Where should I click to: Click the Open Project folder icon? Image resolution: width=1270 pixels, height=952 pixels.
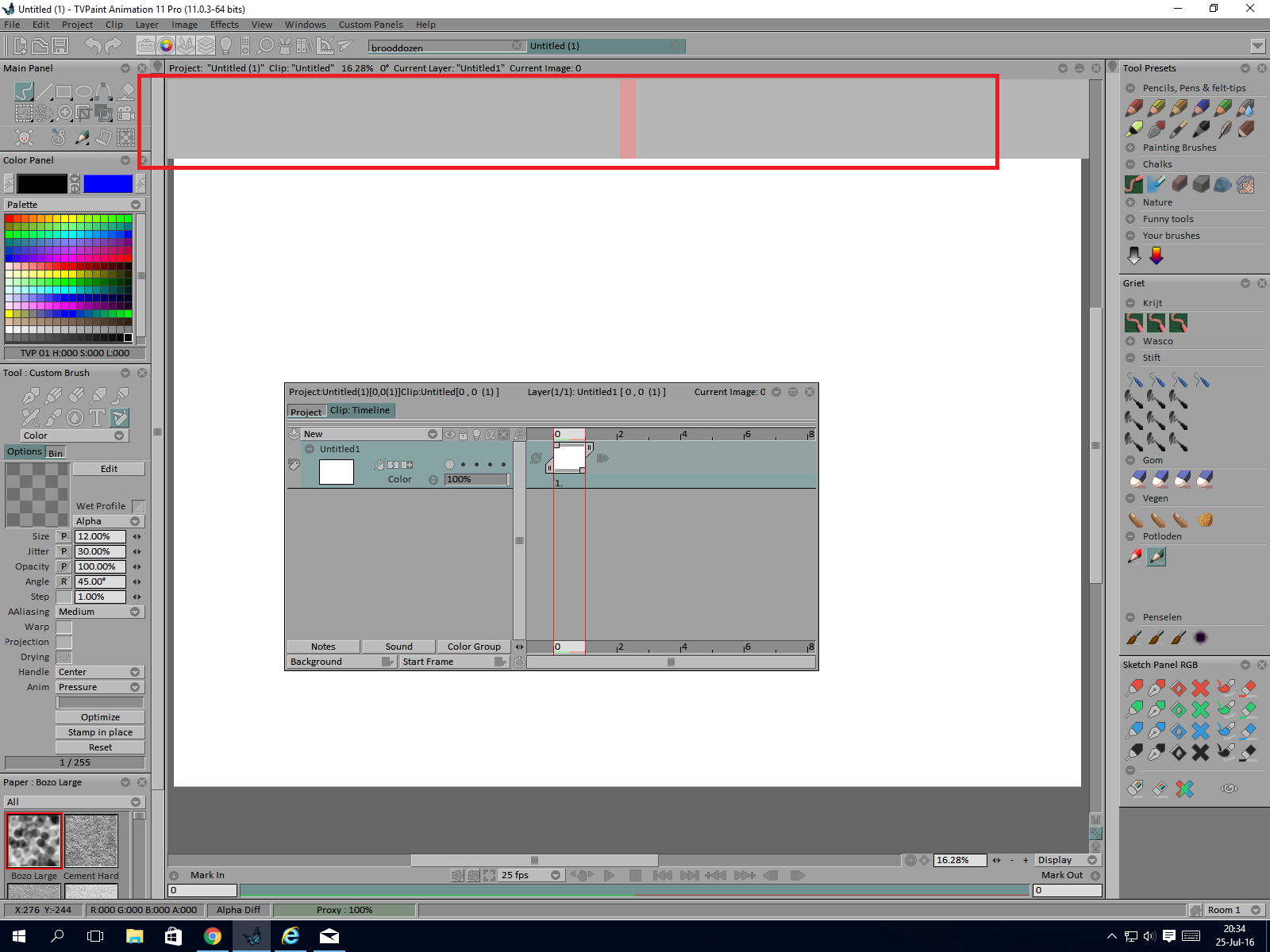(x=40, y=46)
